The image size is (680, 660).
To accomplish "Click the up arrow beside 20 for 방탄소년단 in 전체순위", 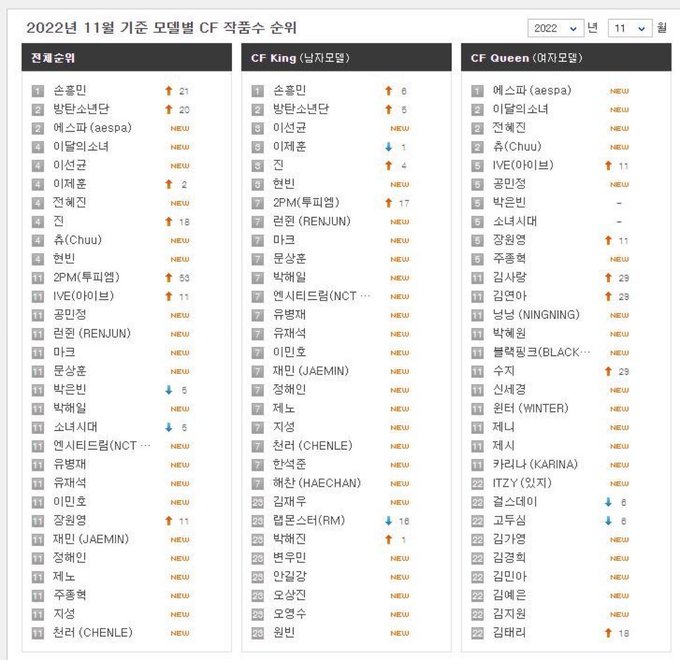I will coord(169,109).
